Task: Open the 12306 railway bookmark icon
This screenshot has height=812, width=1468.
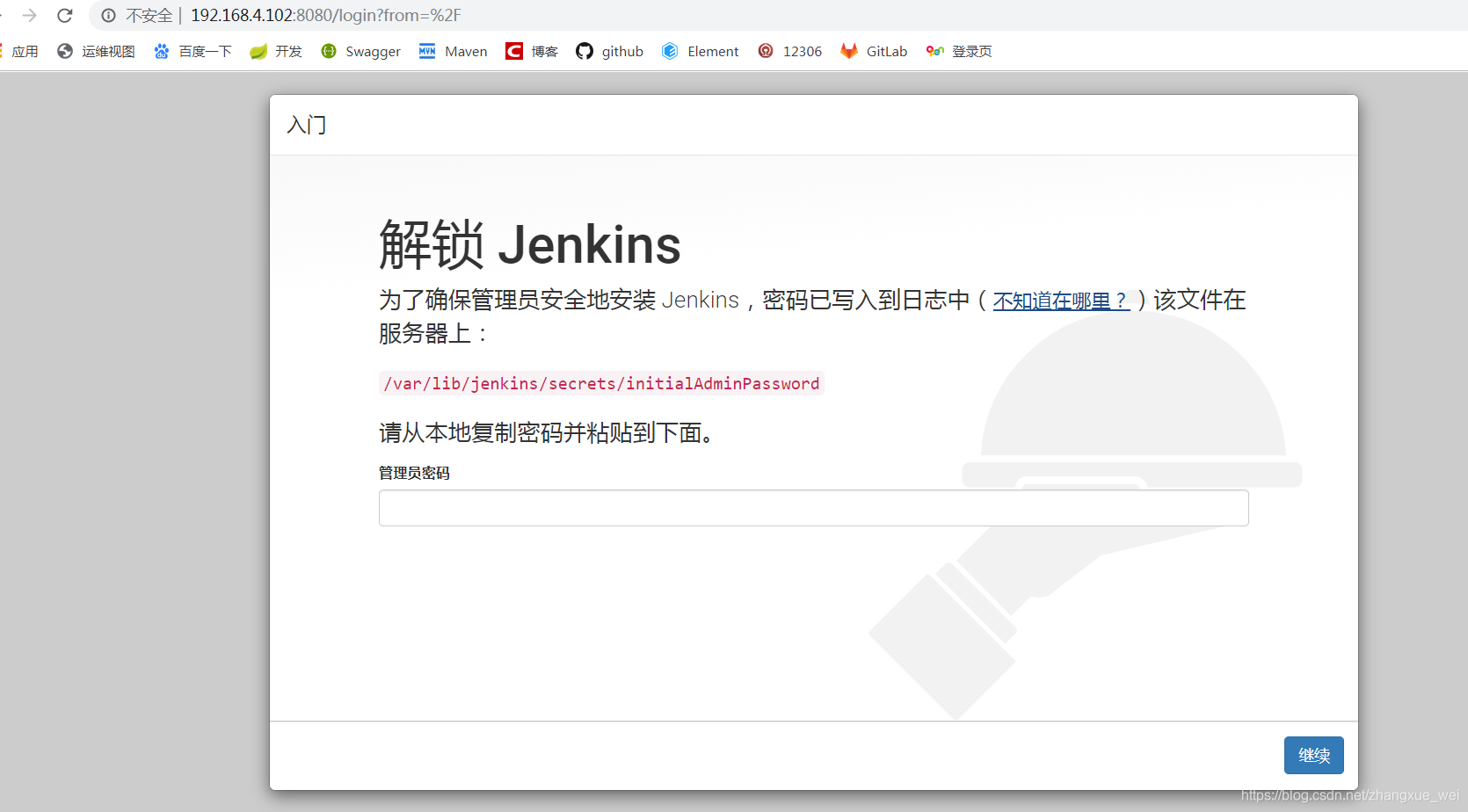Action: [x=766, y=51]
